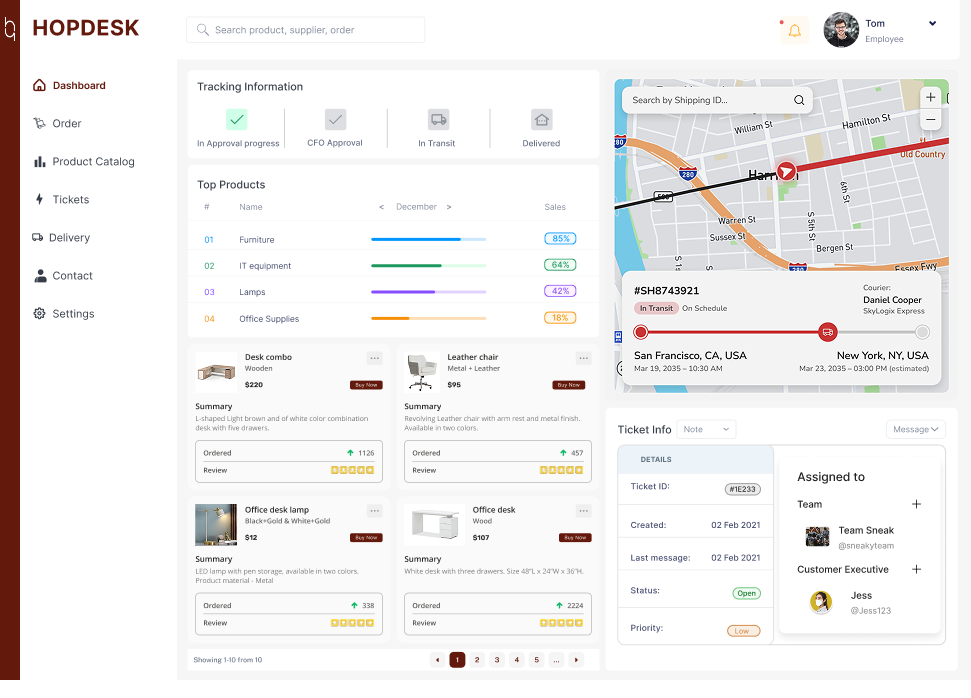
Task: Open three-dot menu on Desk combo card
Action: pos(374,358)
